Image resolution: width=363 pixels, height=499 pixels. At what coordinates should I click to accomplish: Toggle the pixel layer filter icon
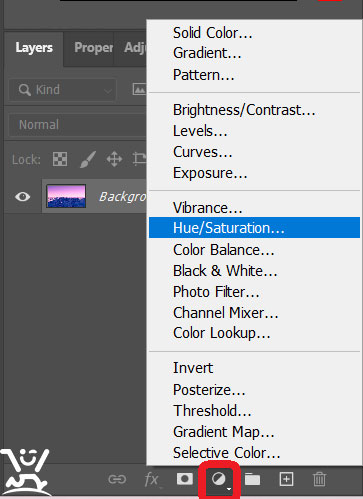(139, 89)
